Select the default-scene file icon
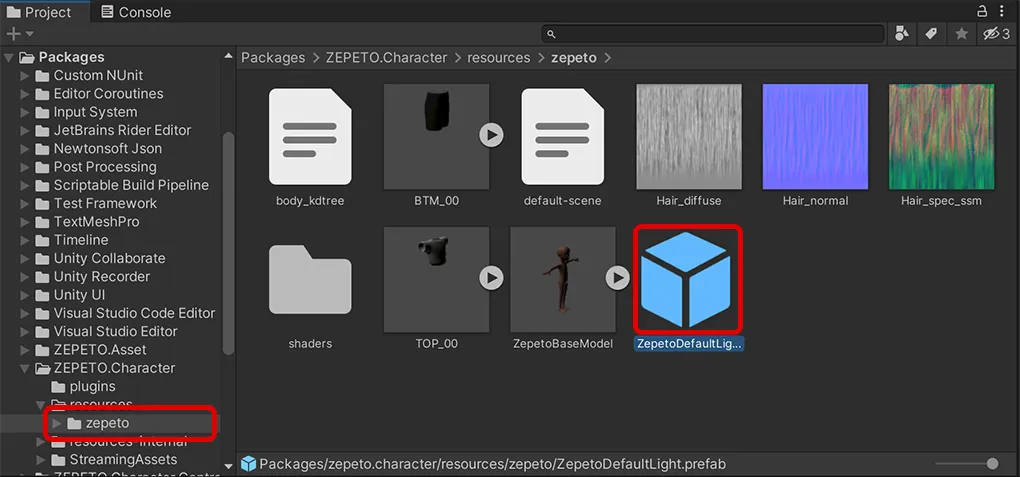Viewport: 1020px width, 477px height. pyautogui.click(x=563, y=137)
